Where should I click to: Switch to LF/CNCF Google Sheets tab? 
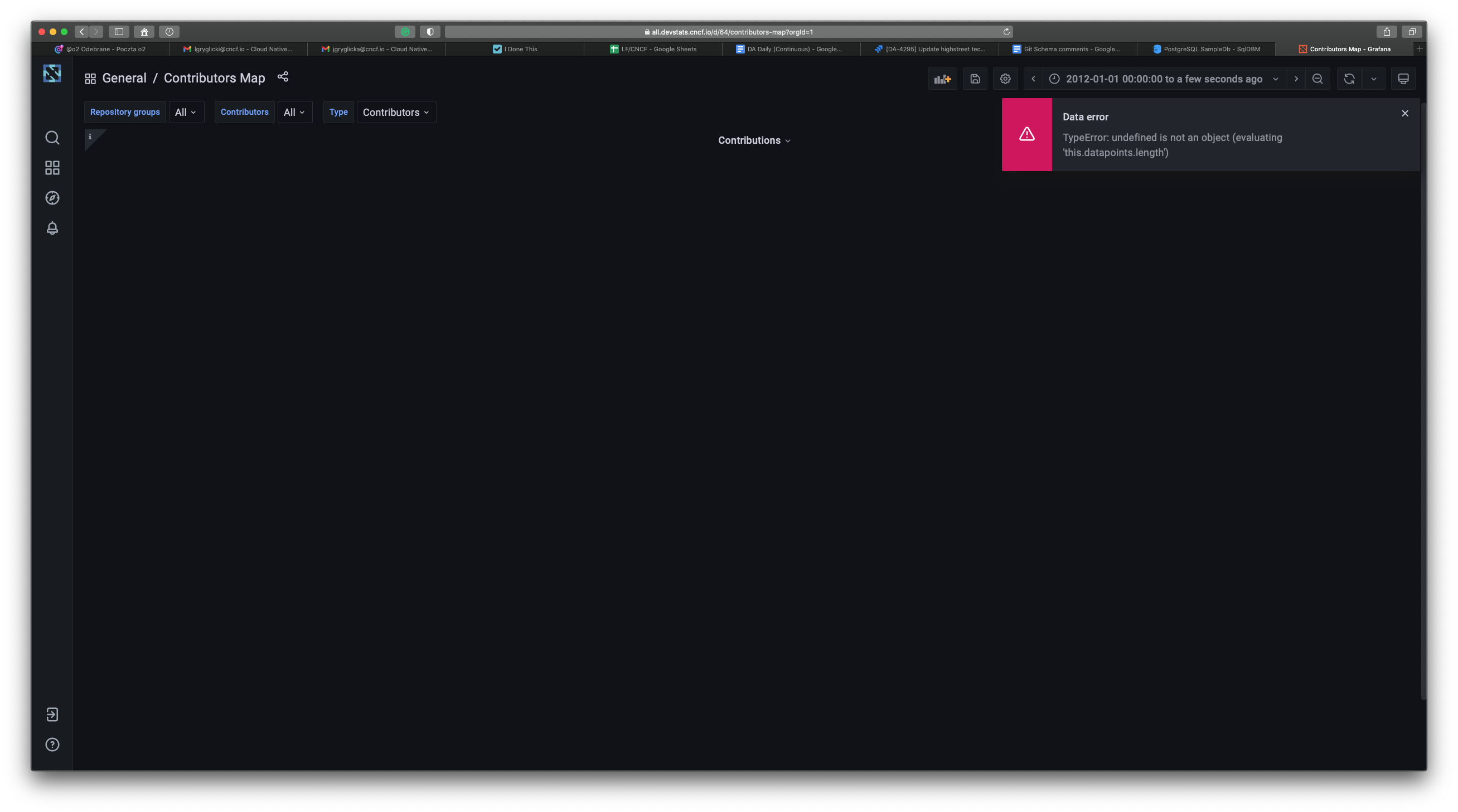(653, 49)
